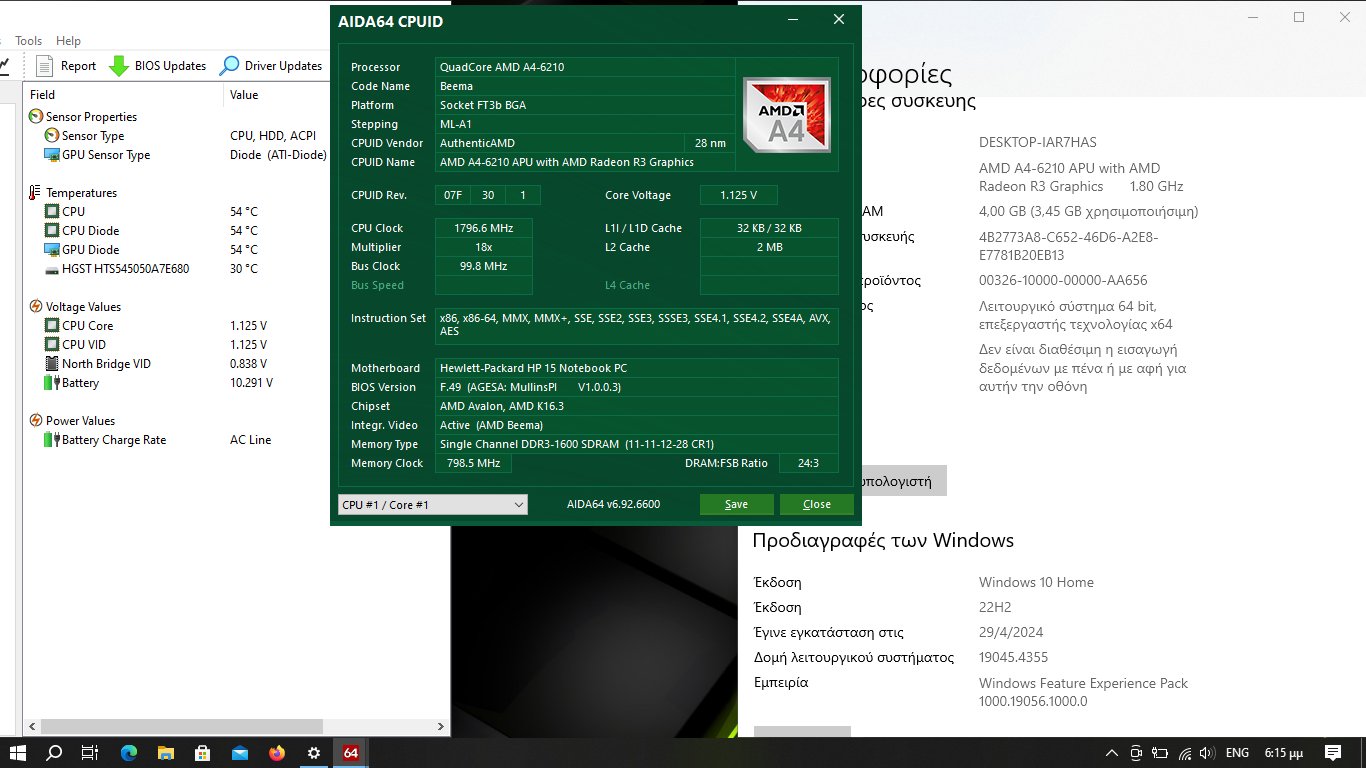Click the Voltage Values group icon
This screenshot has width=1366, height=768.
[x=36, y=307]
